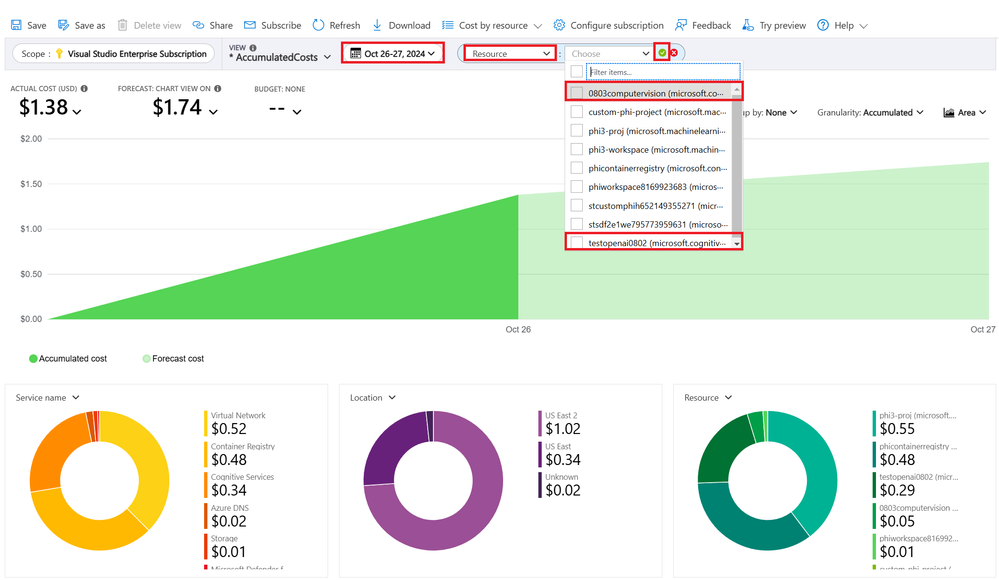The height and width of the screenshot is (580, 999).
Task: Click the Download arrow icon
Action: point(377,25)
